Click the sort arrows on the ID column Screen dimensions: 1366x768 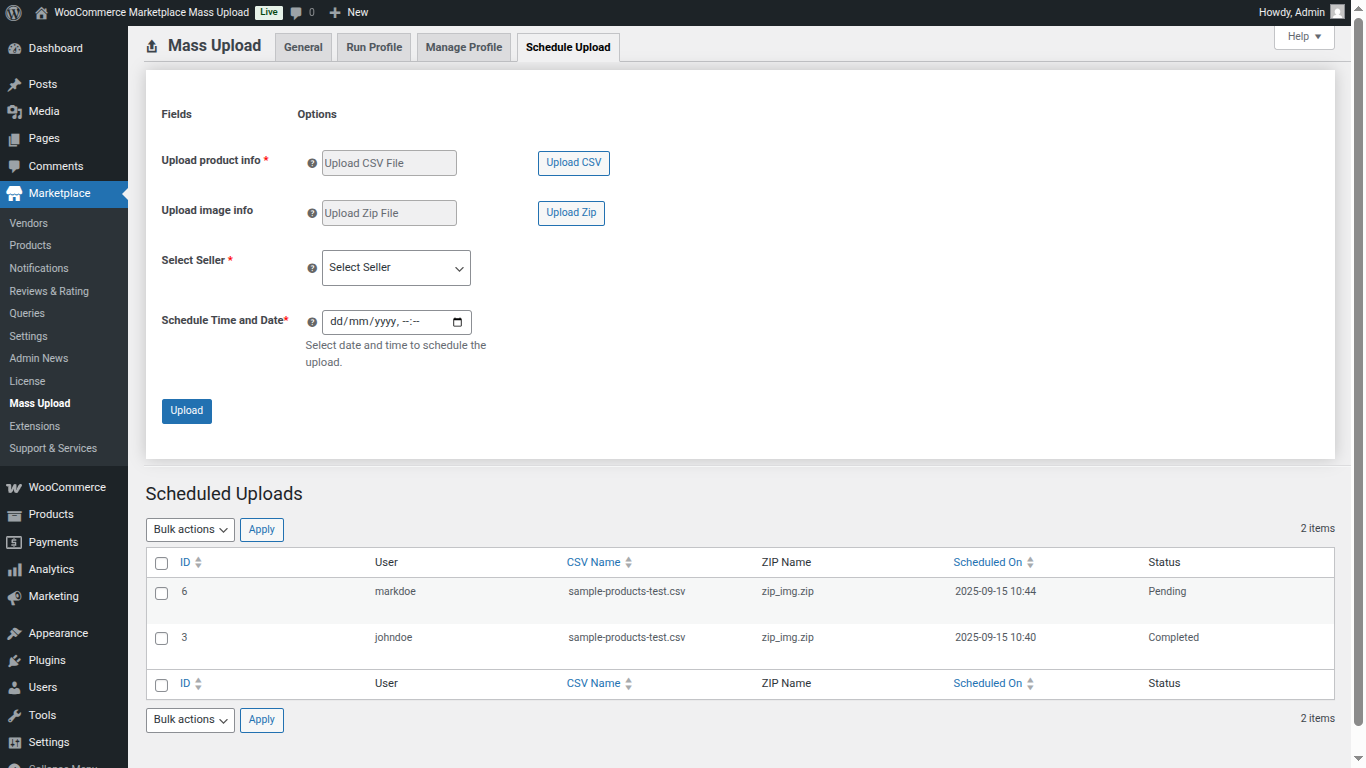[x=196, y=562]
